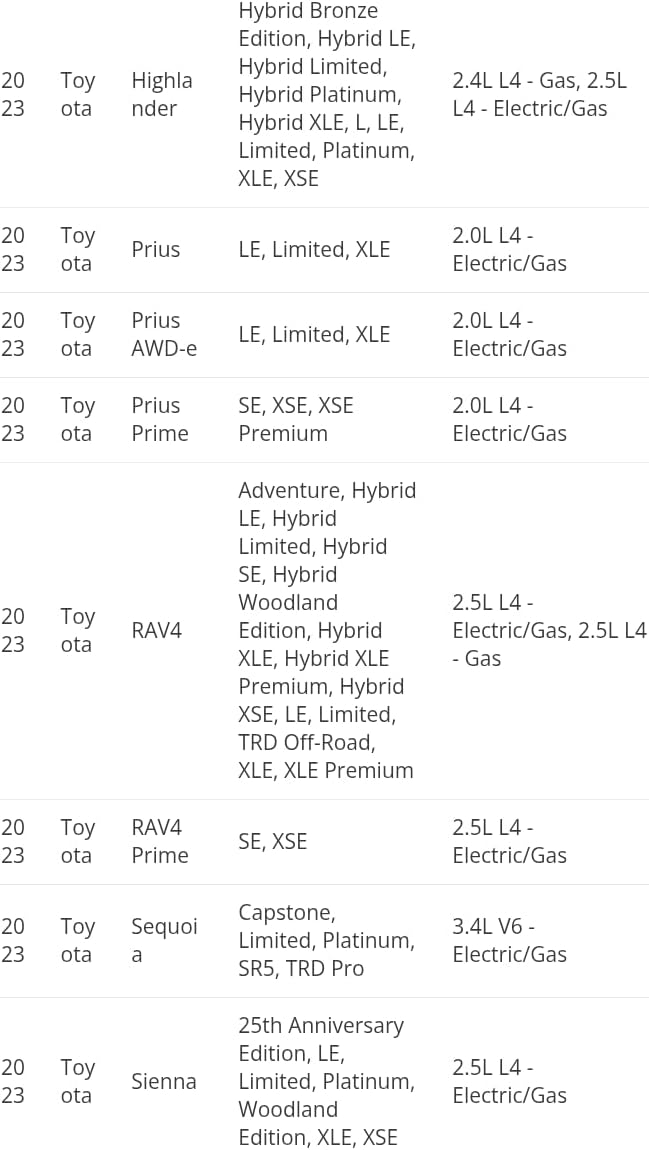The width and height of the screenshot is (649, 1150).
Task: Click the Highlander model name cell
Action: (x=162, y=94)
